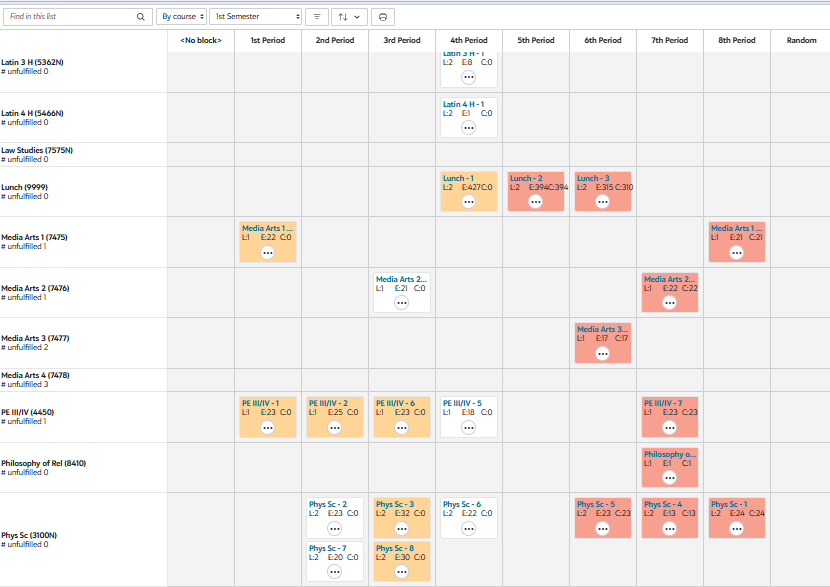Click the Lunch - 3 section link

tap(593, 178)
